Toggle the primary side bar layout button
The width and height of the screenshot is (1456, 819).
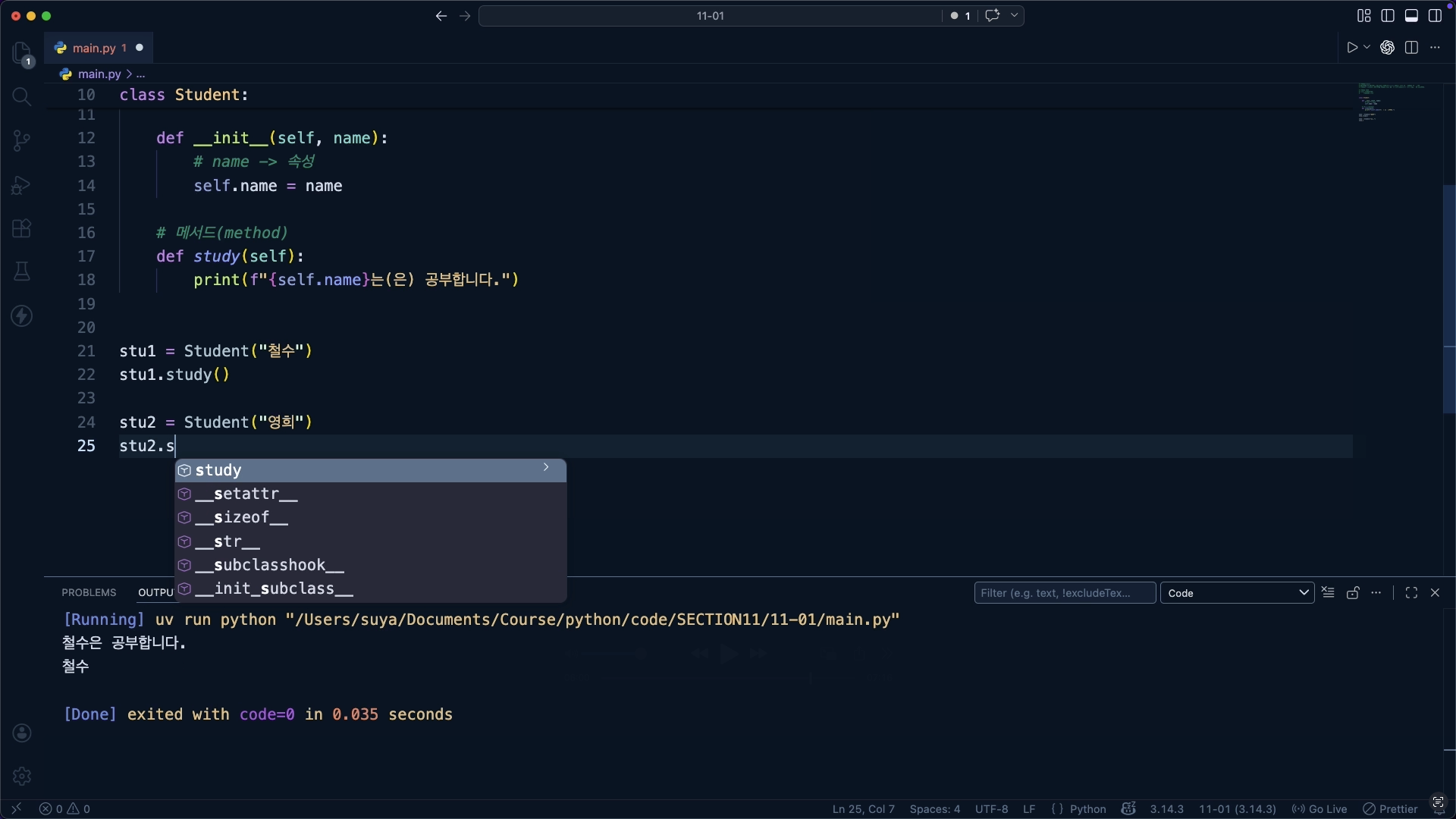tap(1388, 16)
